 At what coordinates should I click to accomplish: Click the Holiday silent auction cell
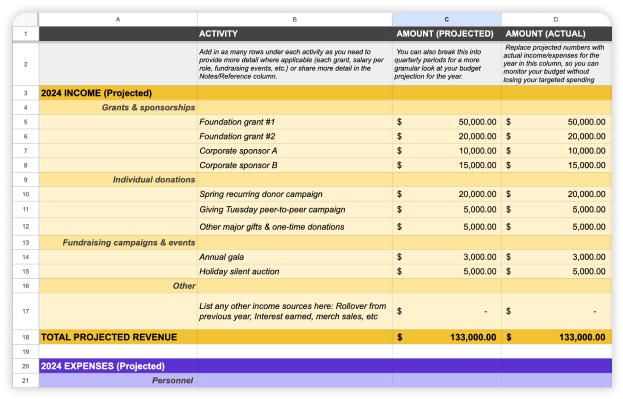[x=294, y=271]
